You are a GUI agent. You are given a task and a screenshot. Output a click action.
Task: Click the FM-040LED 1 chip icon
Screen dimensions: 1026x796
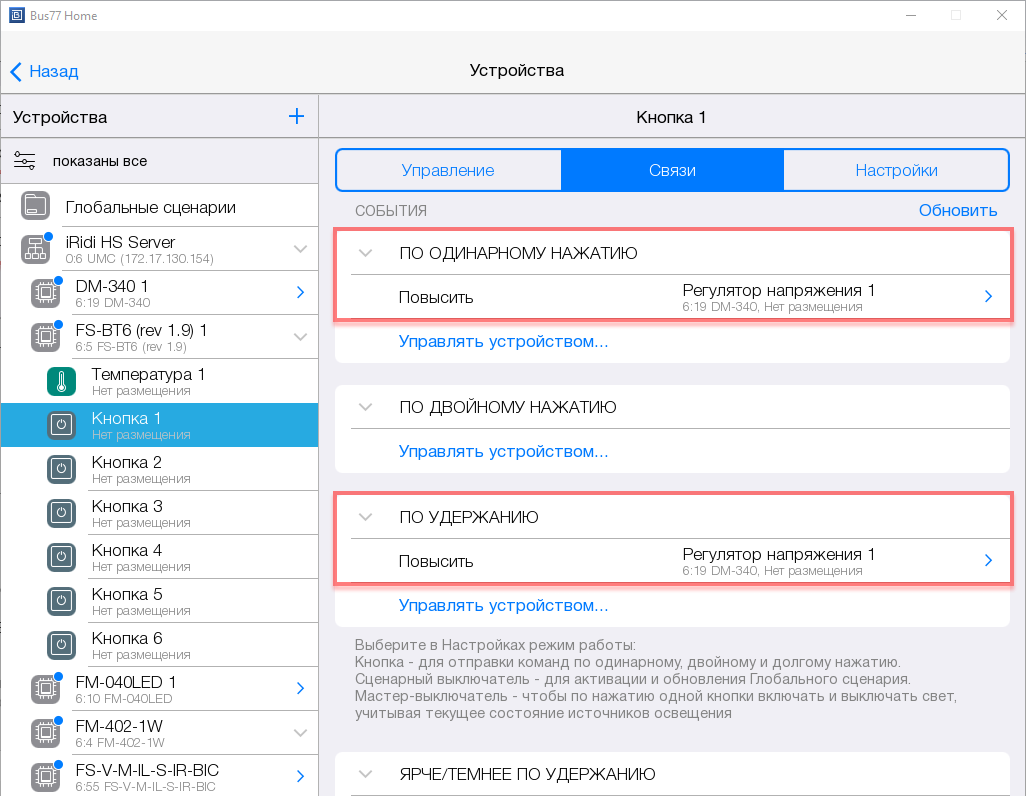coord(45,689)
